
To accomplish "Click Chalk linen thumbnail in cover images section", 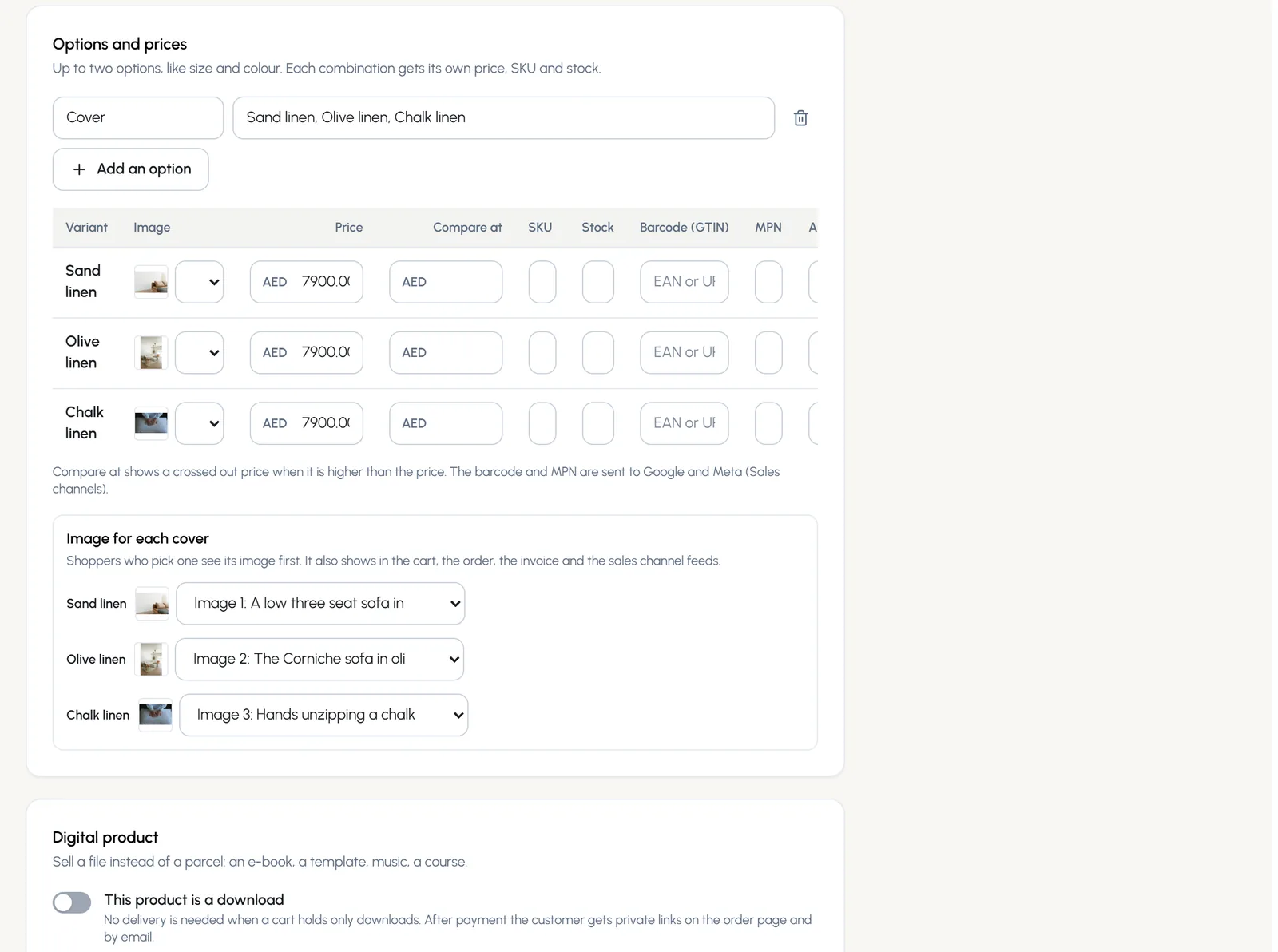I will [156, 715].
